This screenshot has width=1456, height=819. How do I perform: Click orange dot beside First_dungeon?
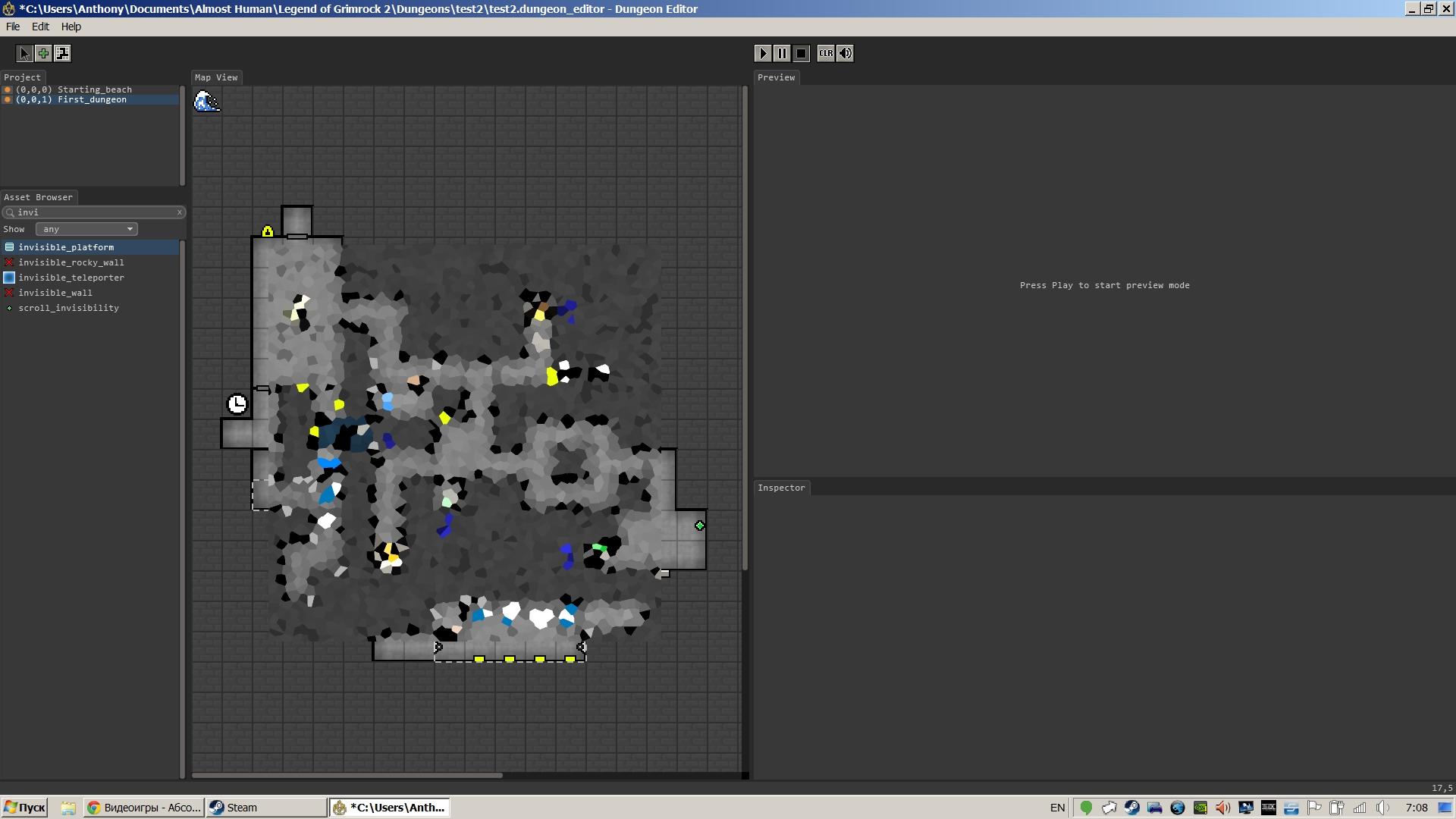(8, 99)
